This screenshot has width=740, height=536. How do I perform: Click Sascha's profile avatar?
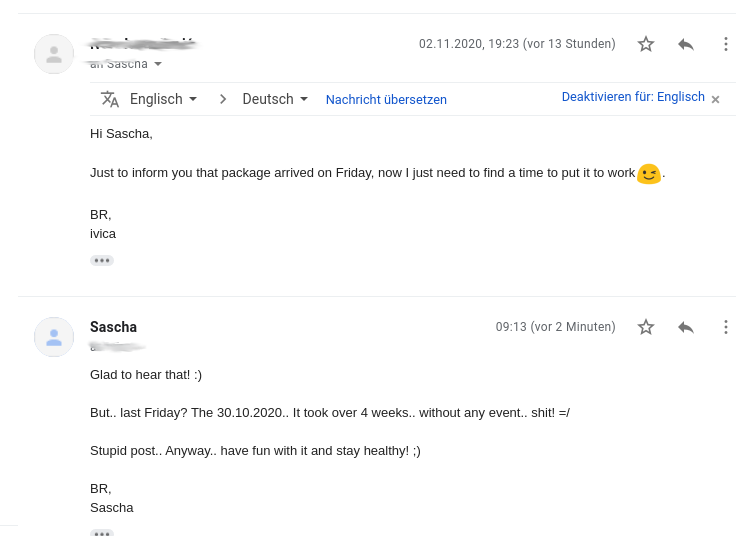(x=54, y=337)
